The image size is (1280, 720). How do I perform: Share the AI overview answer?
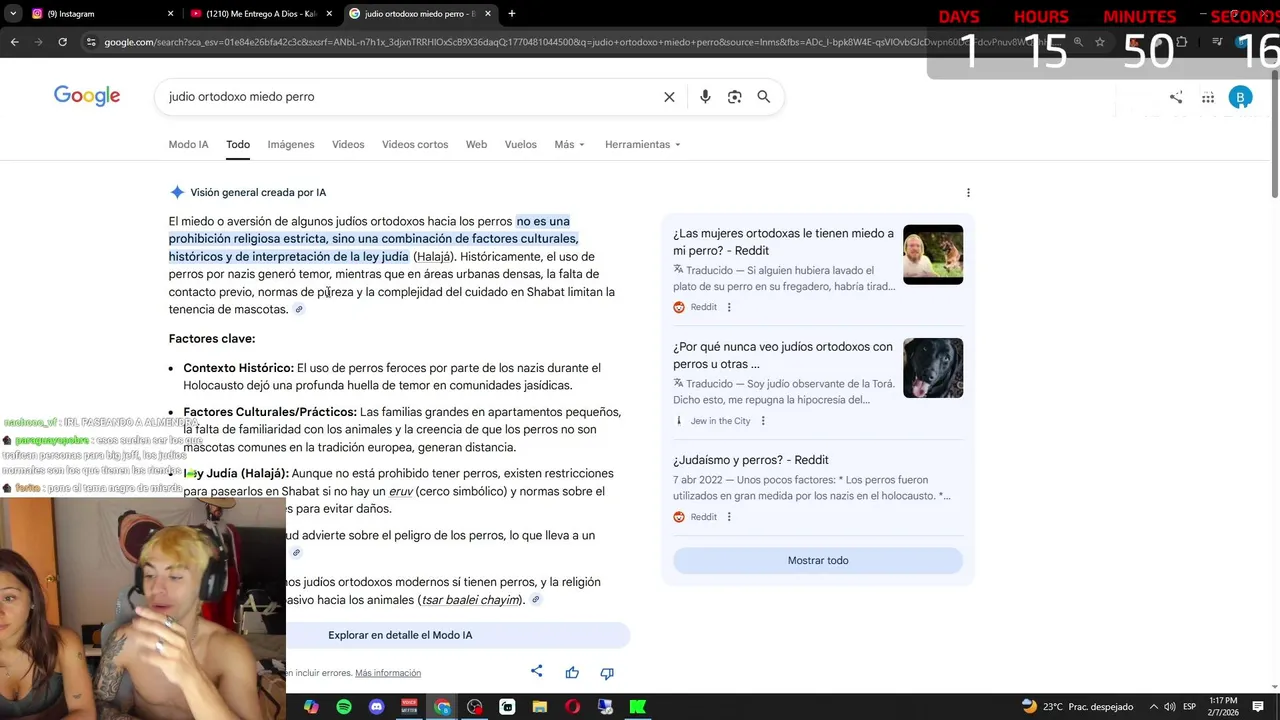536,672
